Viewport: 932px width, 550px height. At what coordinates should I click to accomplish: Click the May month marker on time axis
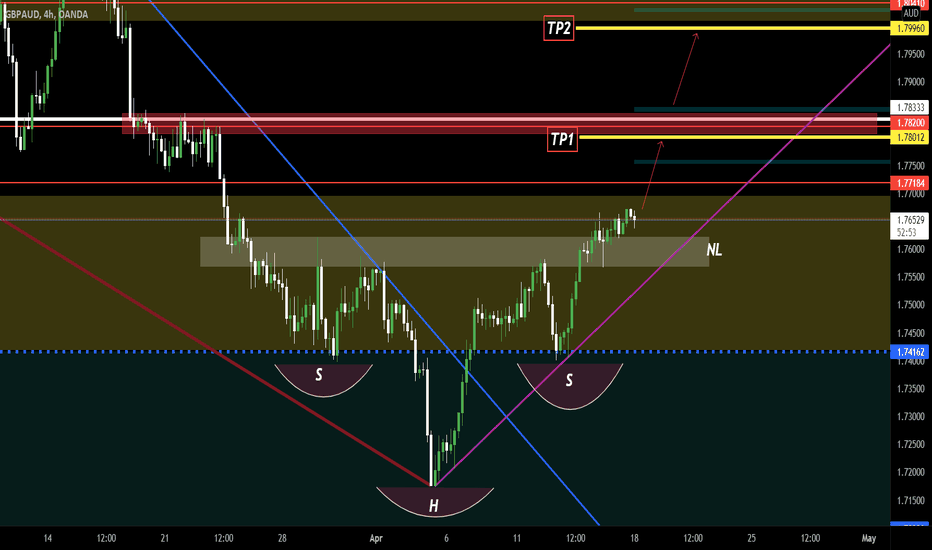(869, 539)
